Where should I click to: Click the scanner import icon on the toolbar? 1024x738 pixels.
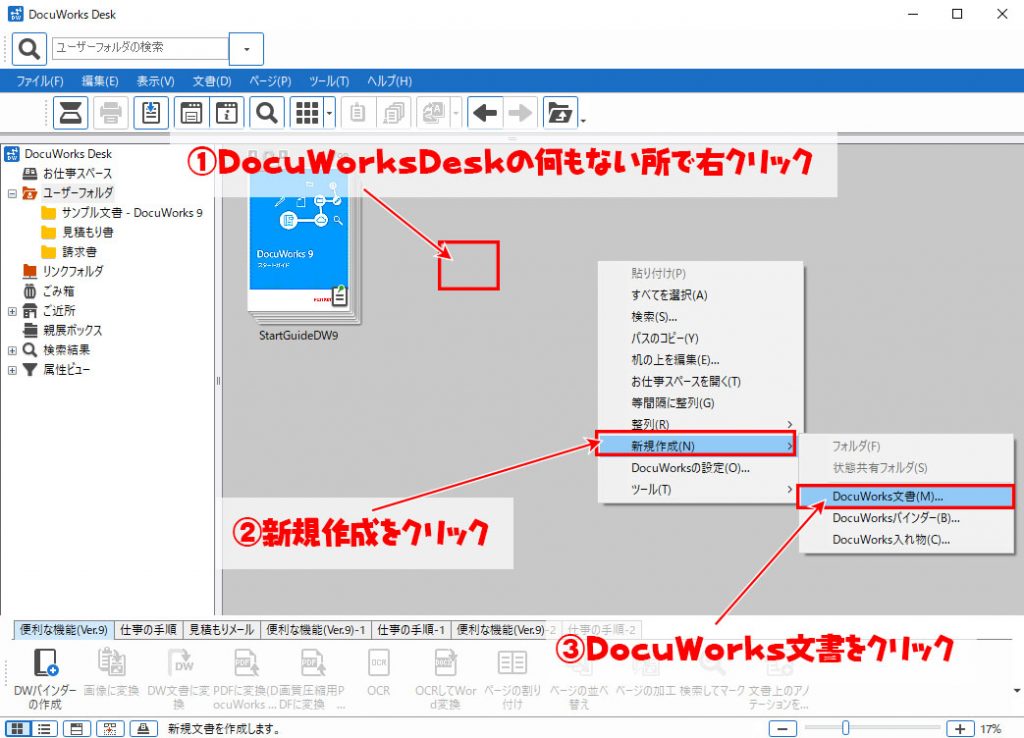tap(69, 112)
